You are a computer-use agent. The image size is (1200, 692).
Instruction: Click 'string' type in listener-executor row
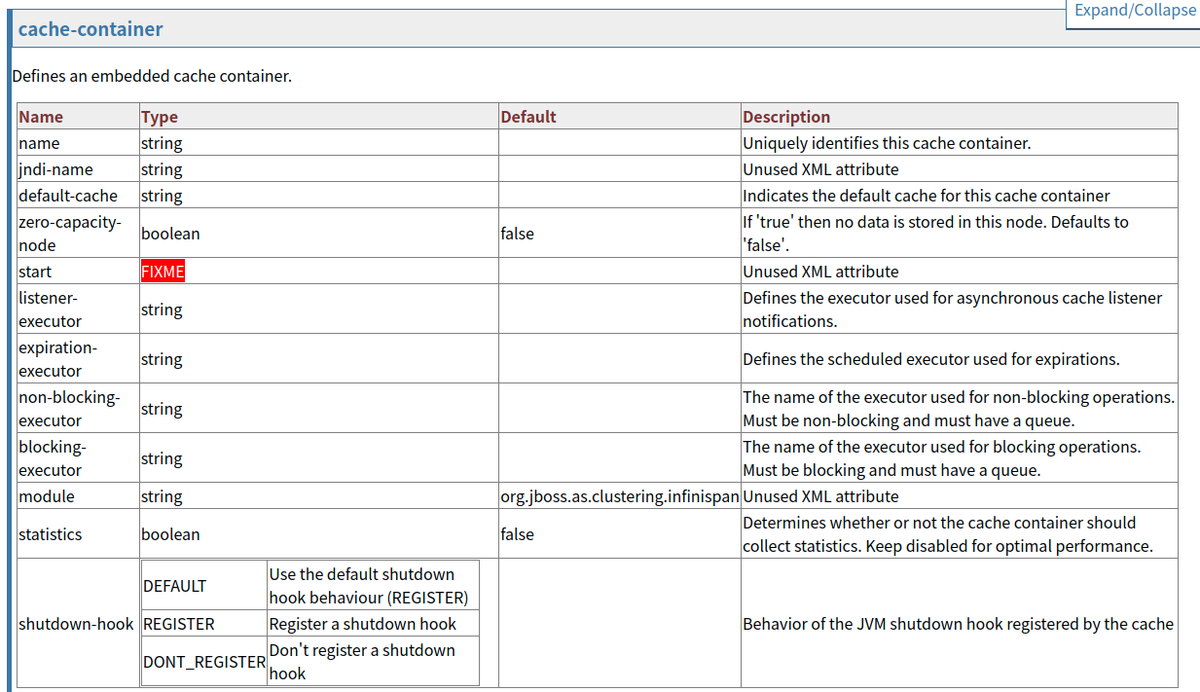[x=161, y=310]
